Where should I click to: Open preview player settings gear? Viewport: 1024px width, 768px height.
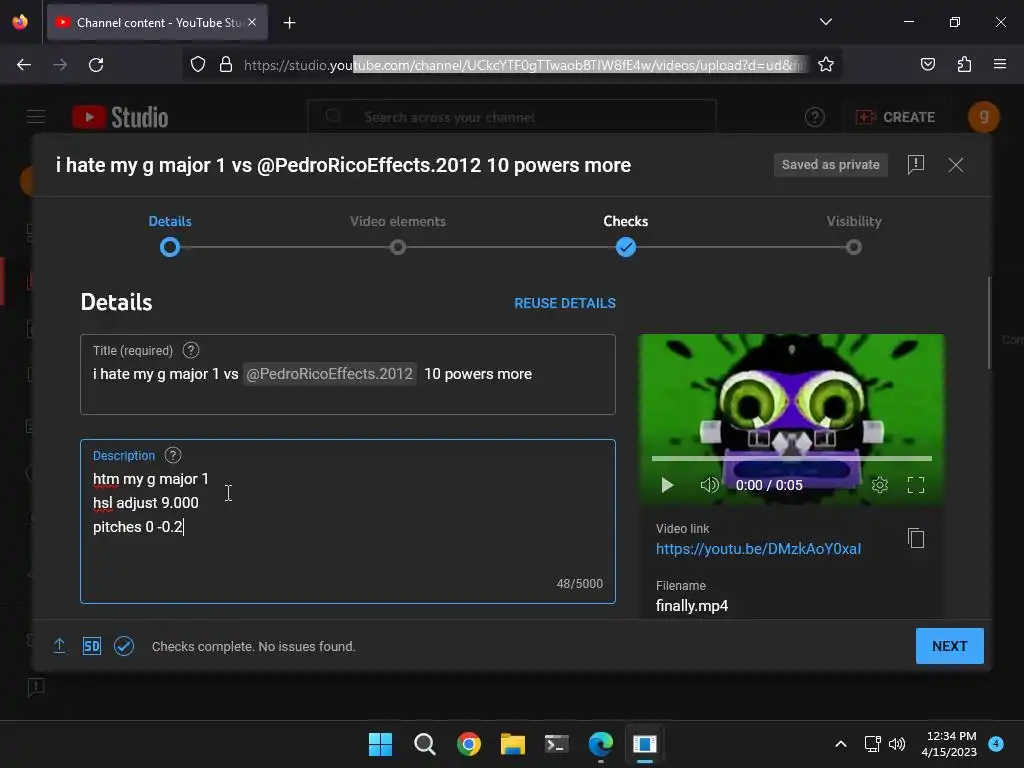point(880,485)
